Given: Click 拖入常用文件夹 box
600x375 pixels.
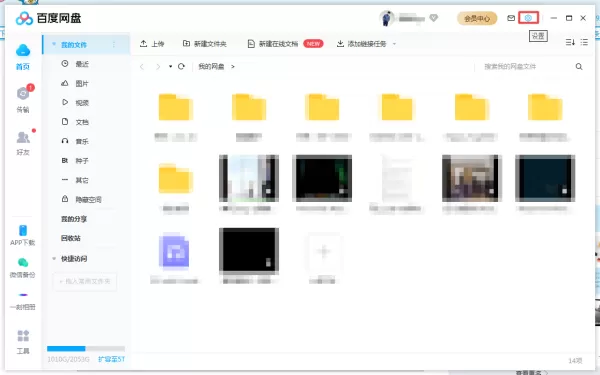Looking at the screenshot, I should [x=85, y=282].
